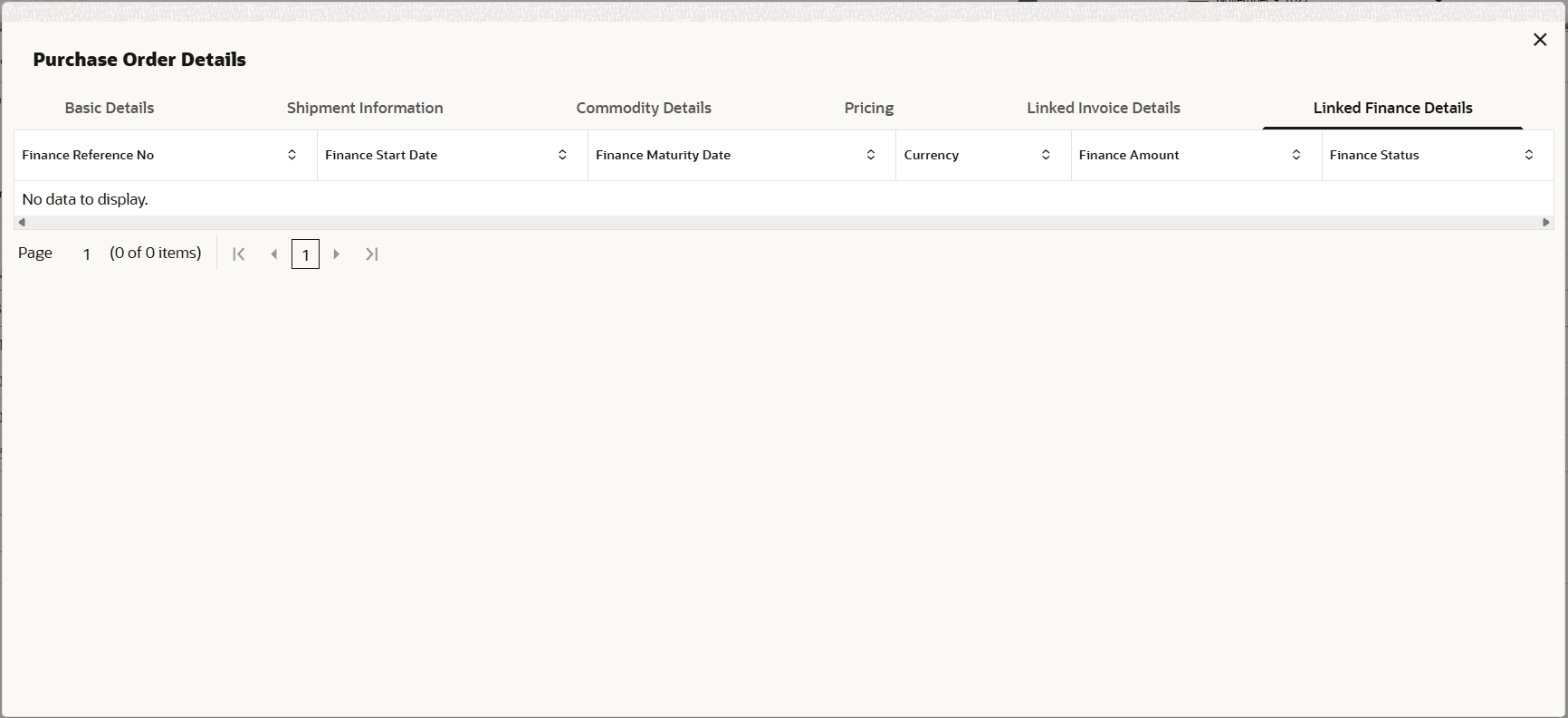Click the Finance Start Date header text

coord(381,155)
